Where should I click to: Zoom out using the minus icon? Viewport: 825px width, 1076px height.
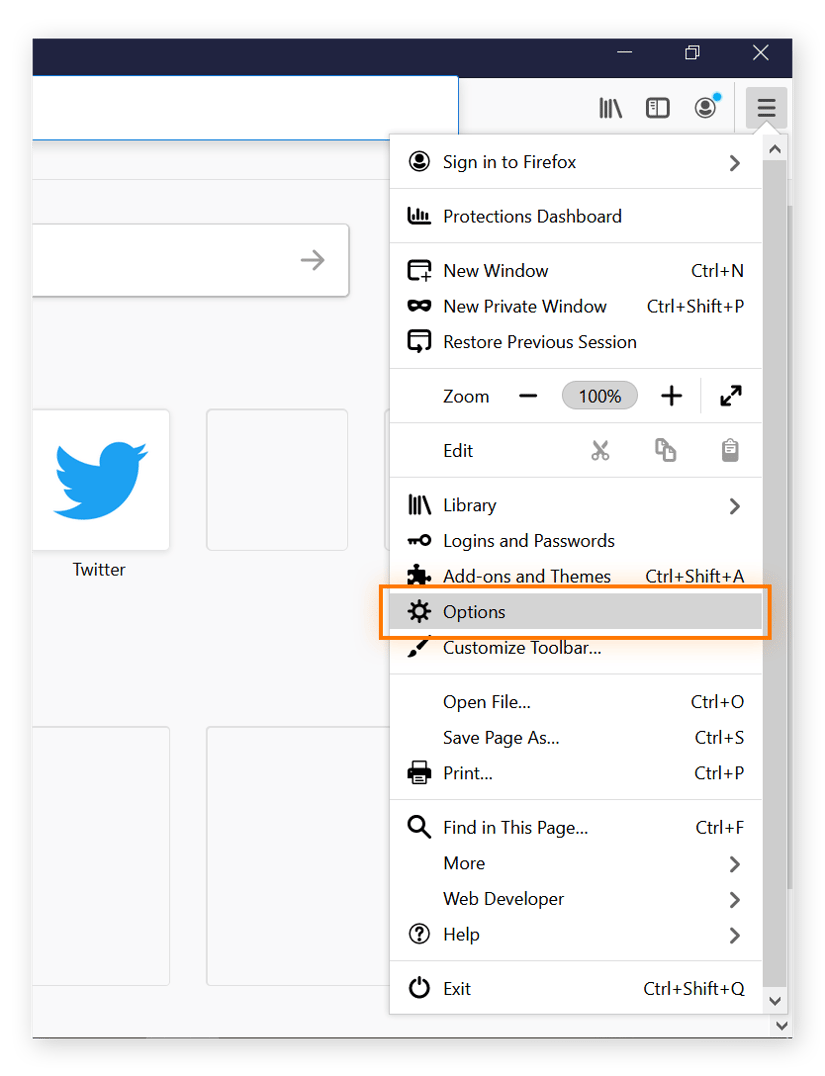coord(528,396)
